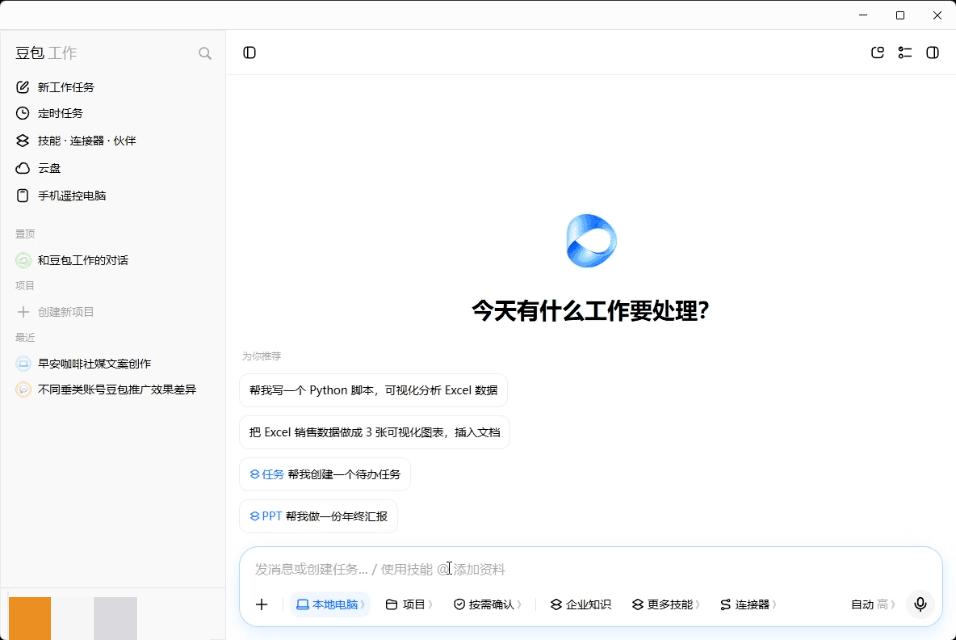The height and width of the screenshot is (640, 956).
Task: Minimize the window
Action: pyautogui.click(x=863, y=15)
